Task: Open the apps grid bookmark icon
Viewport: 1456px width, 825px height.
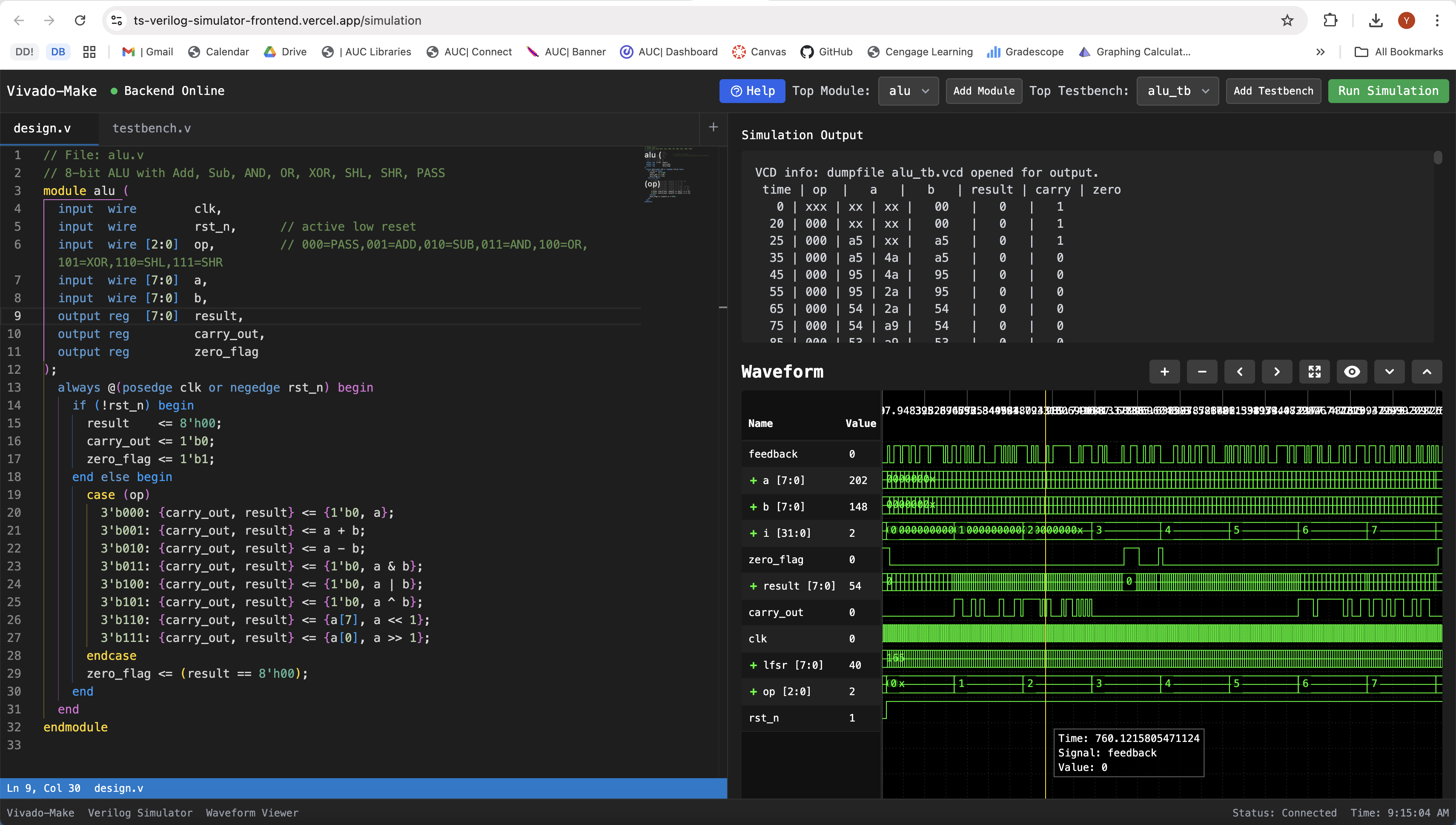Action: (x=89, y=52)
